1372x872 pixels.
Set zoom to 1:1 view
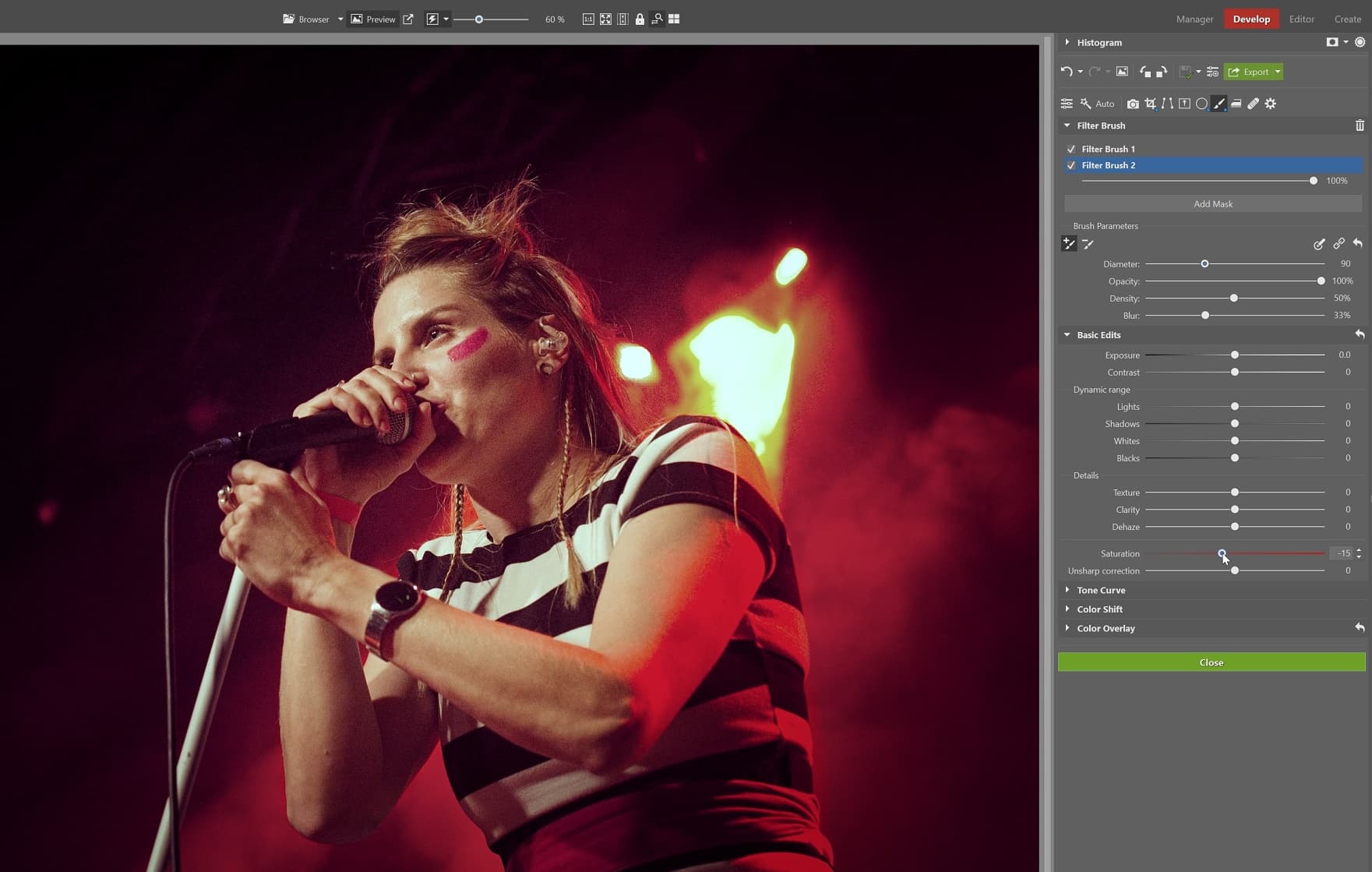[588, 19]
